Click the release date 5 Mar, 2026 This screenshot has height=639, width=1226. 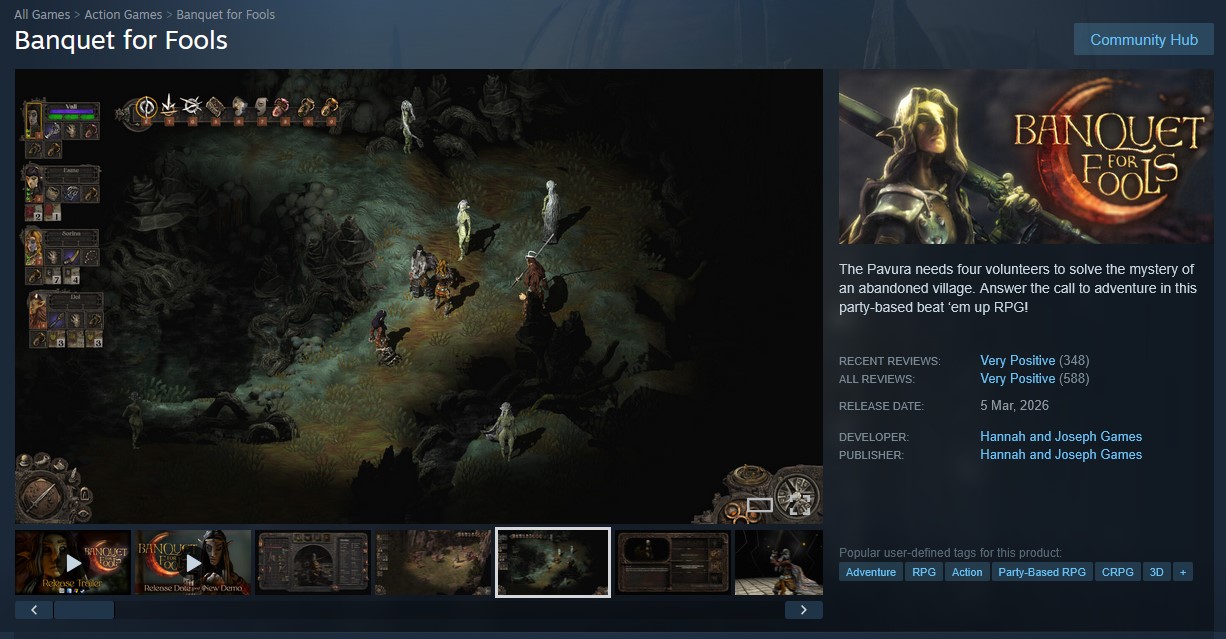1014,405
